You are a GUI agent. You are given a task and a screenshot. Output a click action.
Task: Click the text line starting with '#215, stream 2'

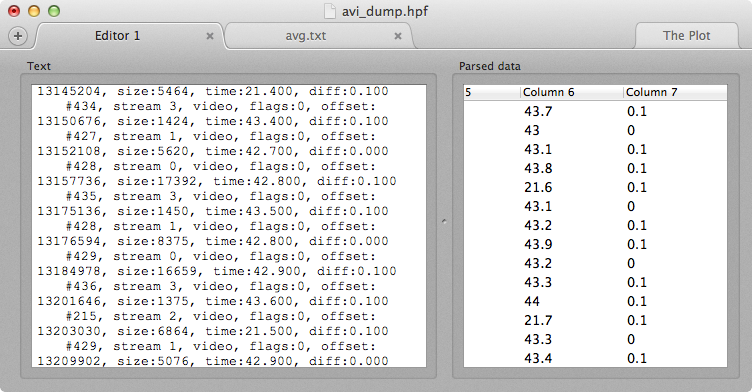[221, 317]
